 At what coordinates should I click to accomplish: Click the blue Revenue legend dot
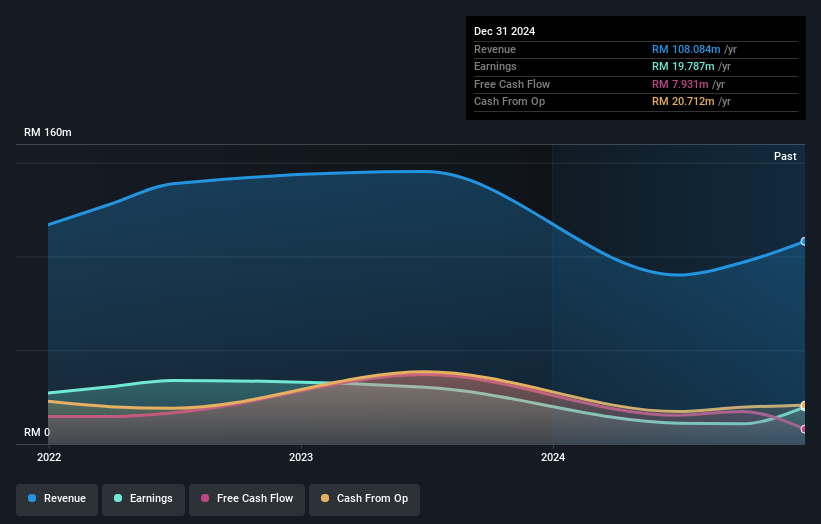click(32, 498)
